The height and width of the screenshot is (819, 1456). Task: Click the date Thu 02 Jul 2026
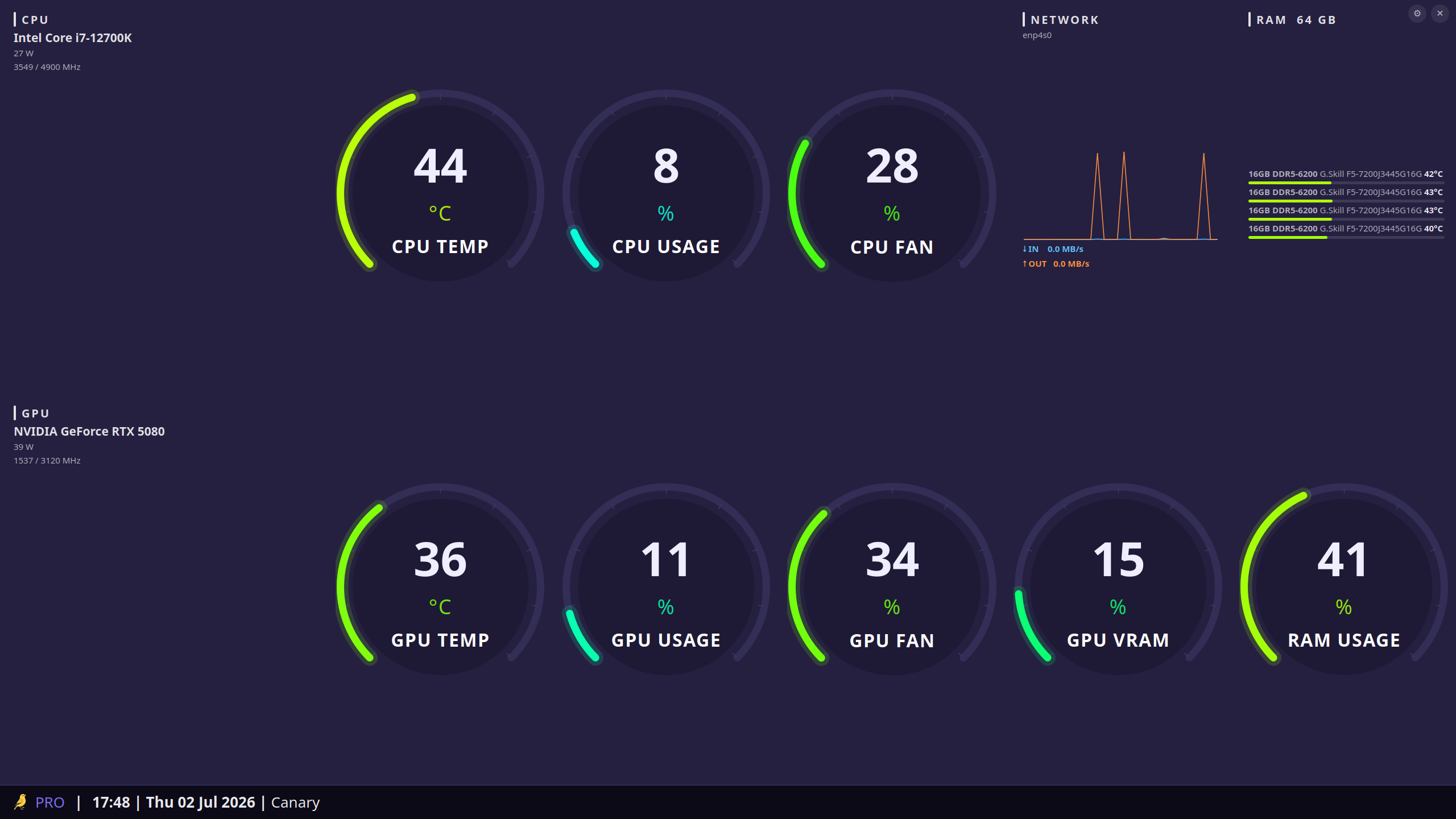(x=201, y=803)
